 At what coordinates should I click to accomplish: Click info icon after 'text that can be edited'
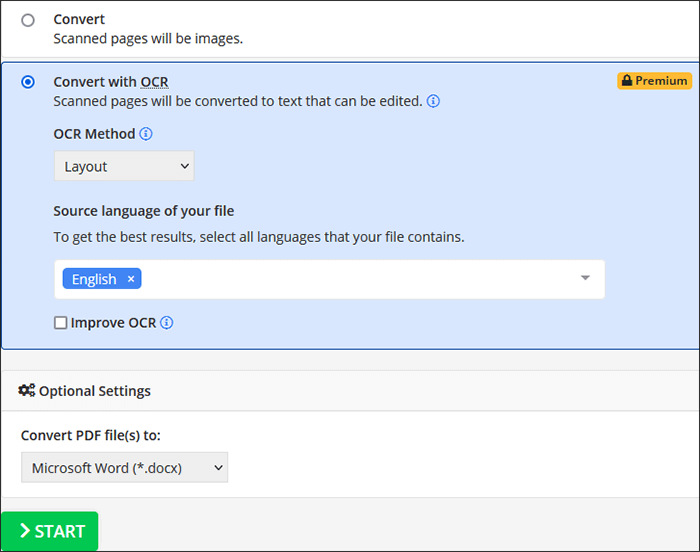point(433,101)
